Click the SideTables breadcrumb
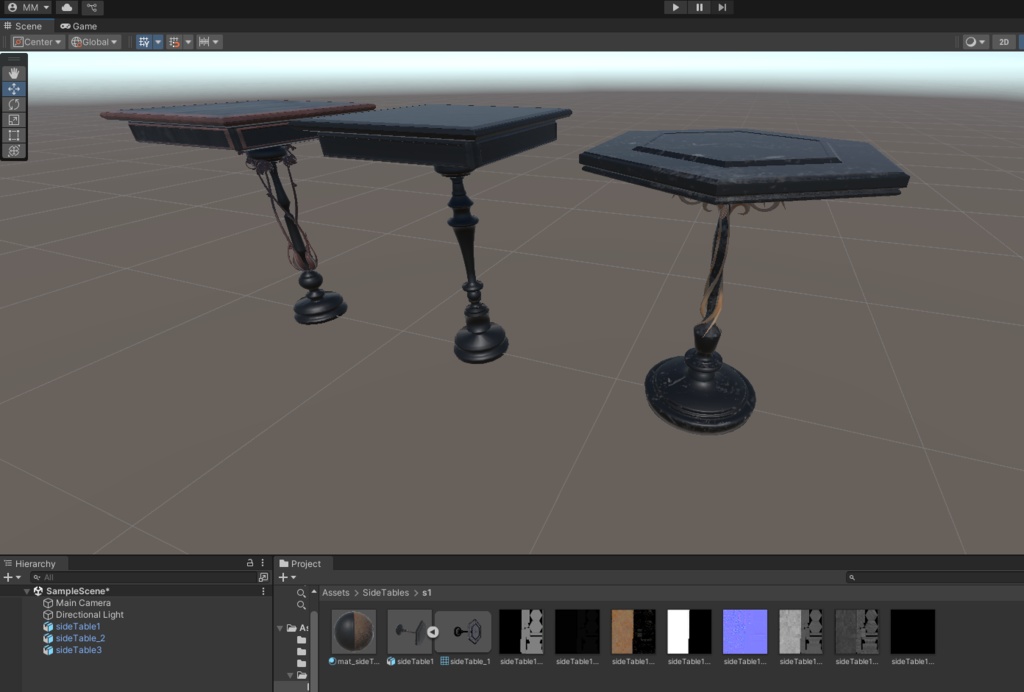Screen dimensions: 1024x692 (x=385, y=593)
